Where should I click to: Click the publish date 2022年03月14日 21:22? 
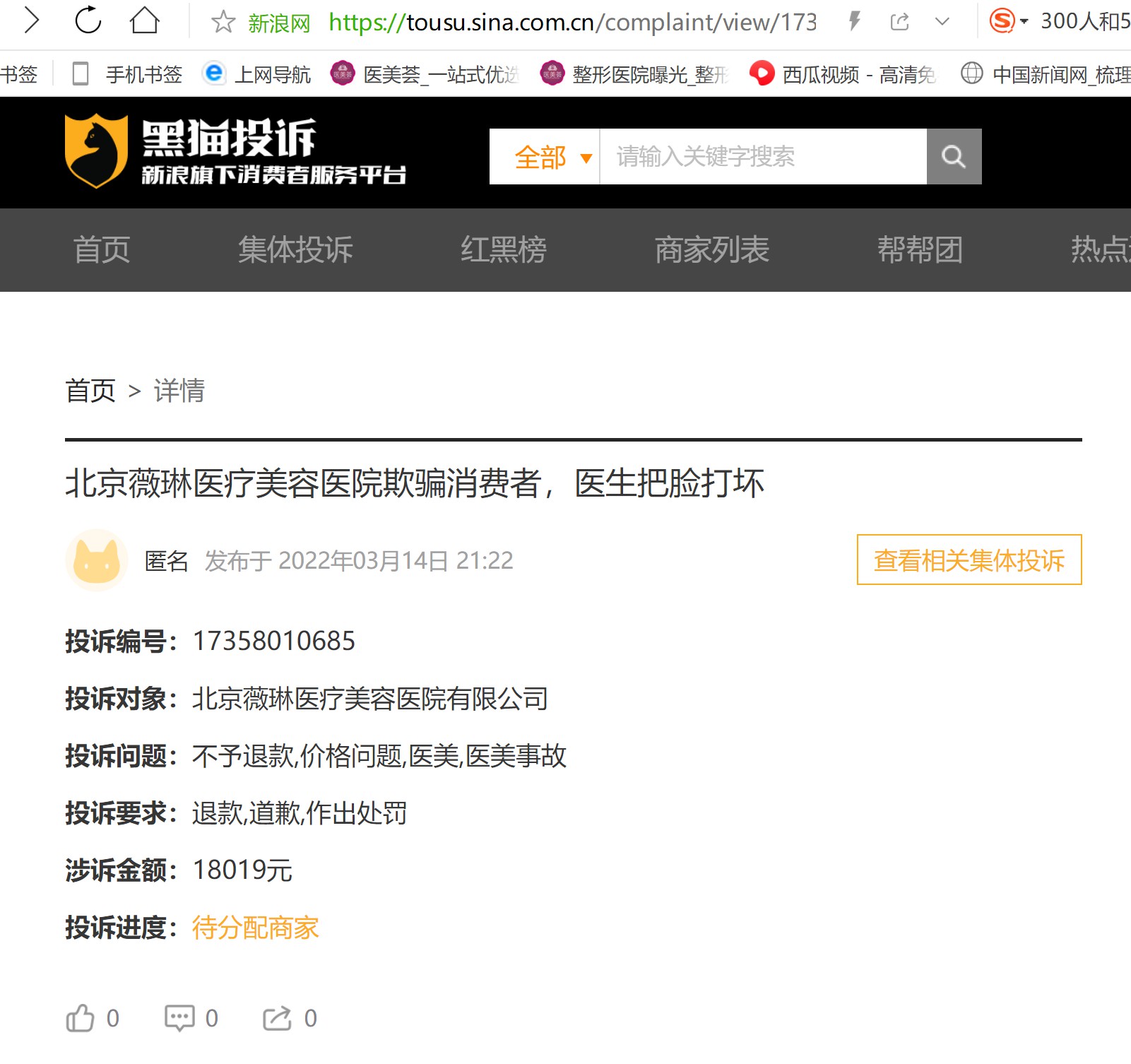(x=396, y=561)
